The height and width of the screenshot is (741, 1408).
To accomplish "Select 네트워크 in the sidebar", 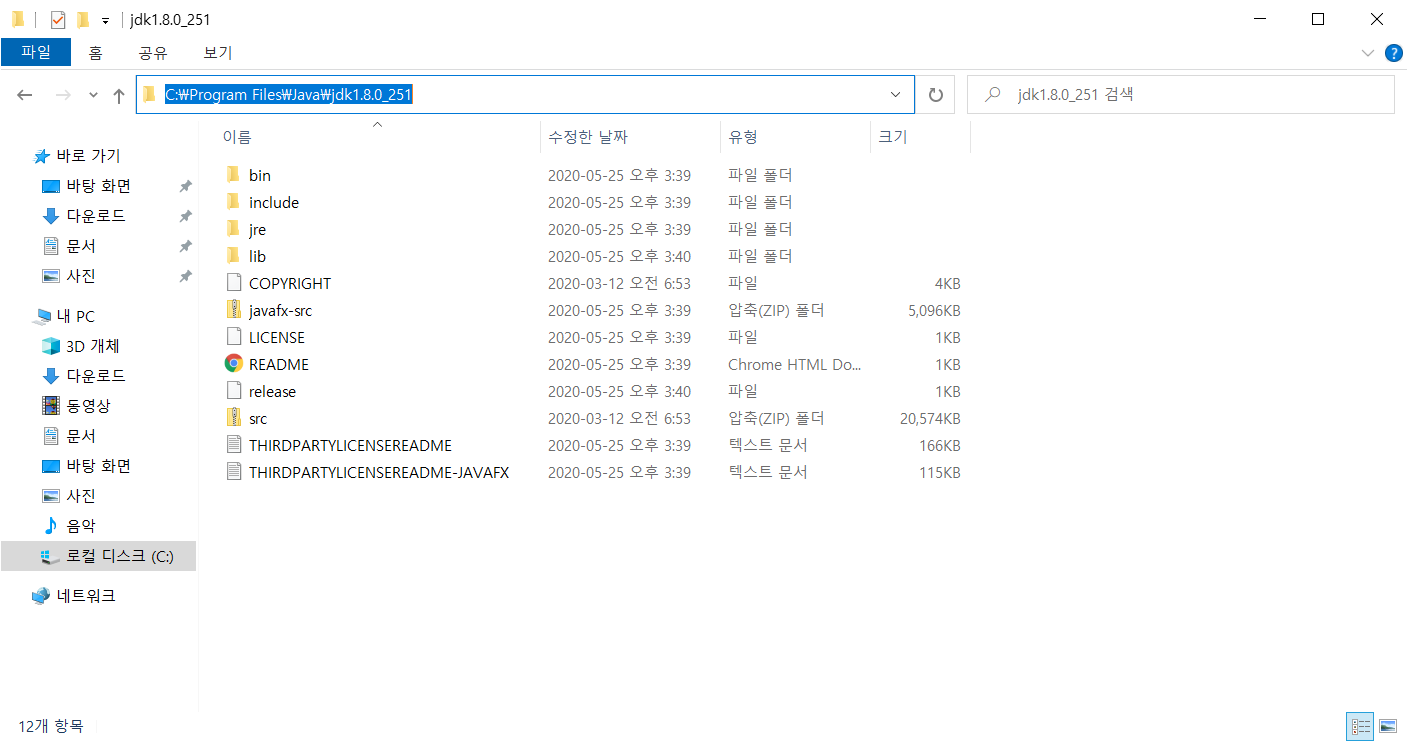I will point(86,596).
